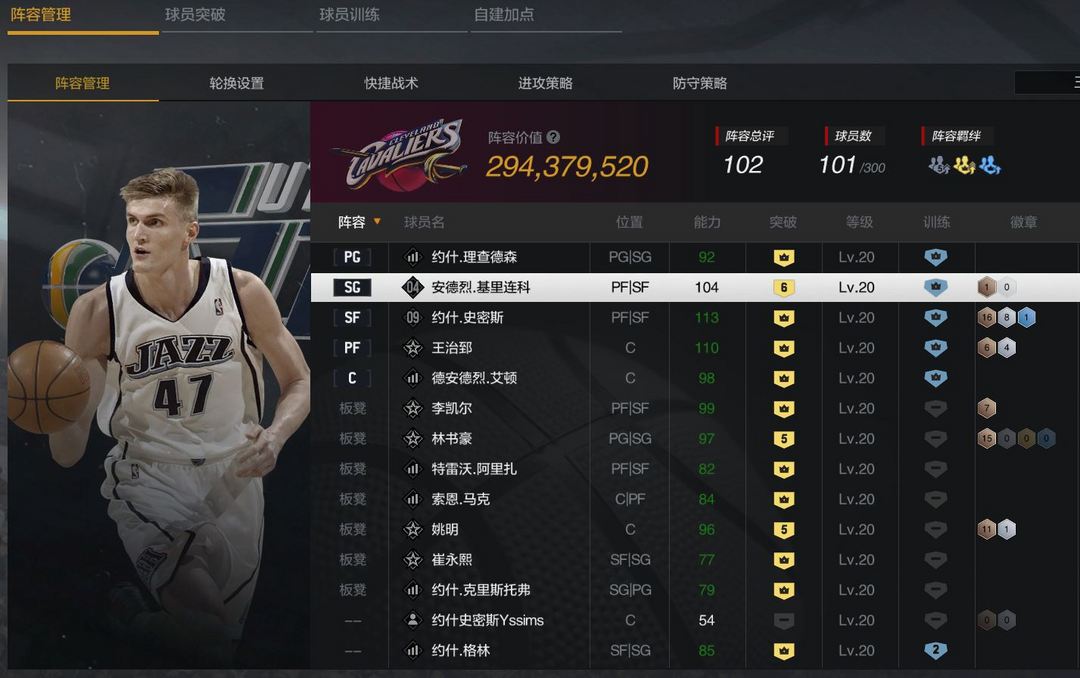Click the bronze badge 7 for 李凯尔
1080x678 pixels.
[x=987, y=409]
